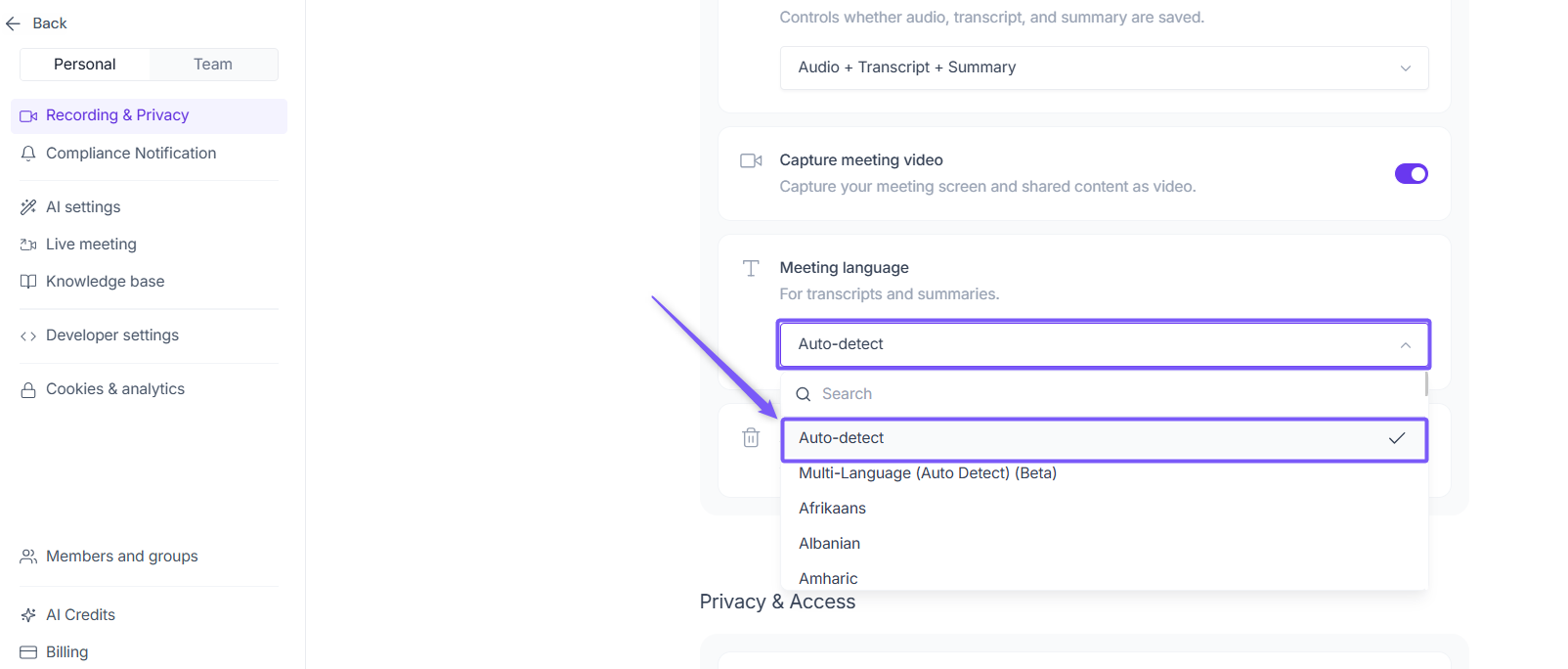The image size is (1568, 669).
Task: Click the language Search field
Action: click(x=1105, y=394)
